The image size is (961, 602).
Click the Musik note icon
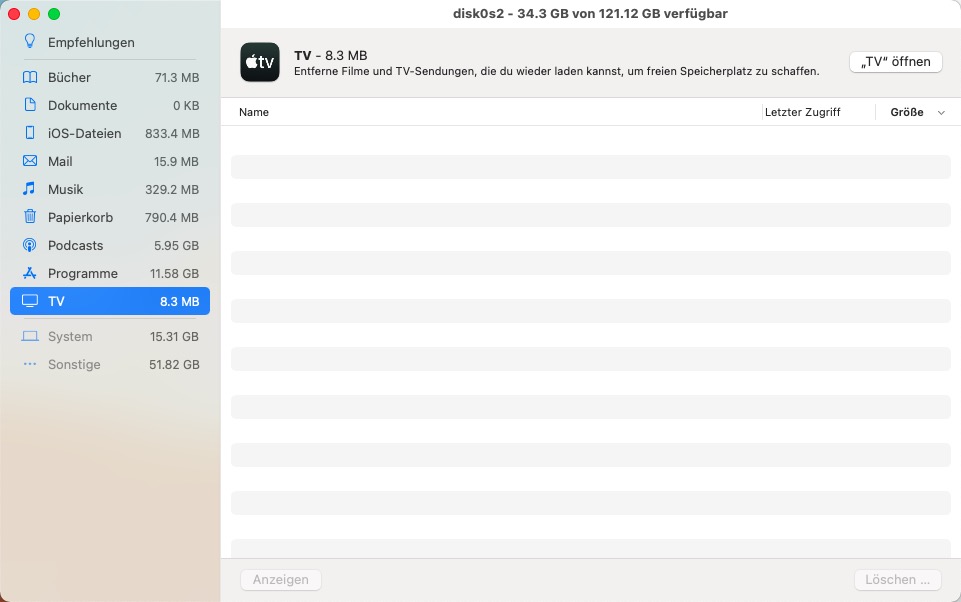[29, 189]
